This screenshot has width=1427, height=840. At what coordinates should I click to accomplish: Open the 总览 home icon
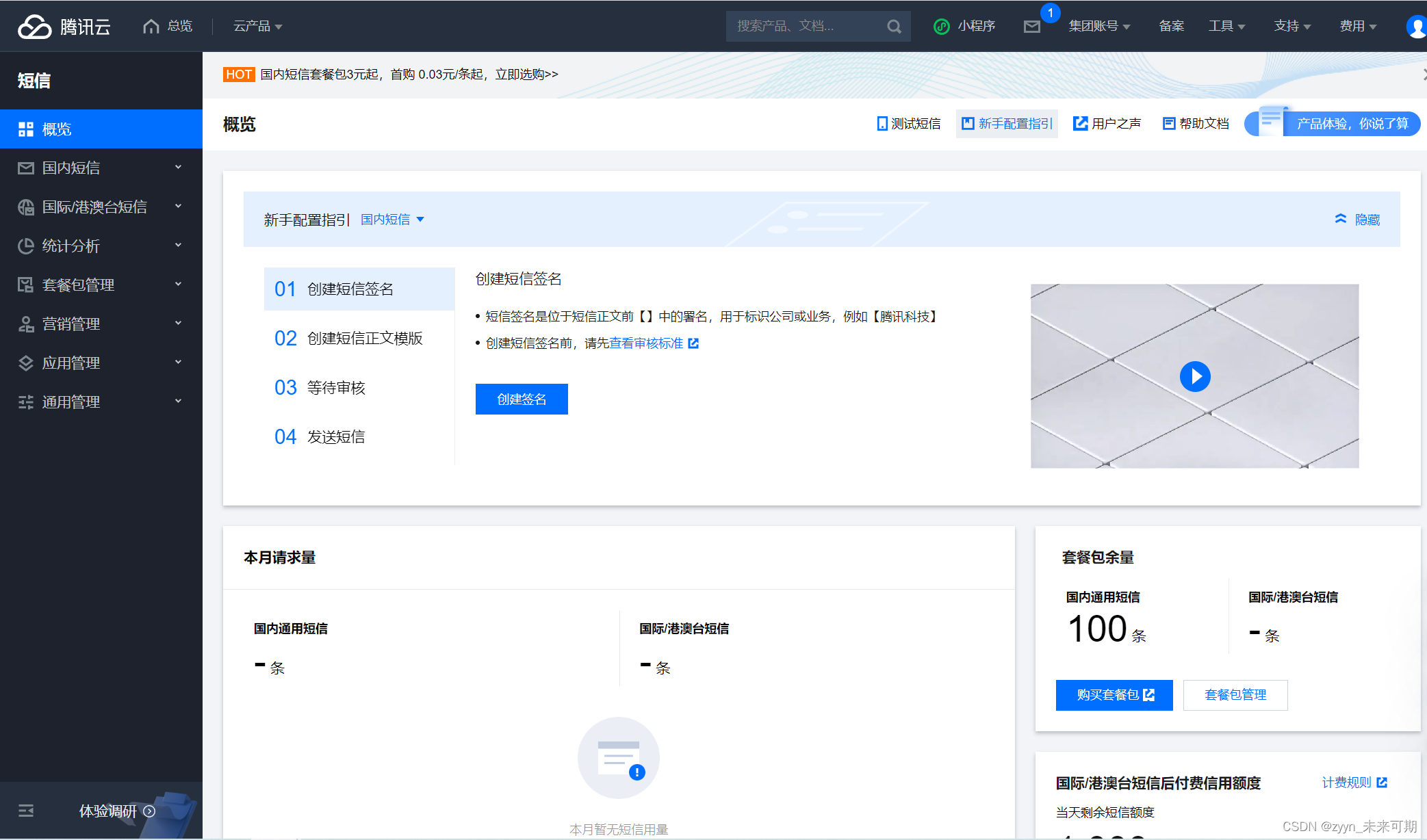click(151, 26)
